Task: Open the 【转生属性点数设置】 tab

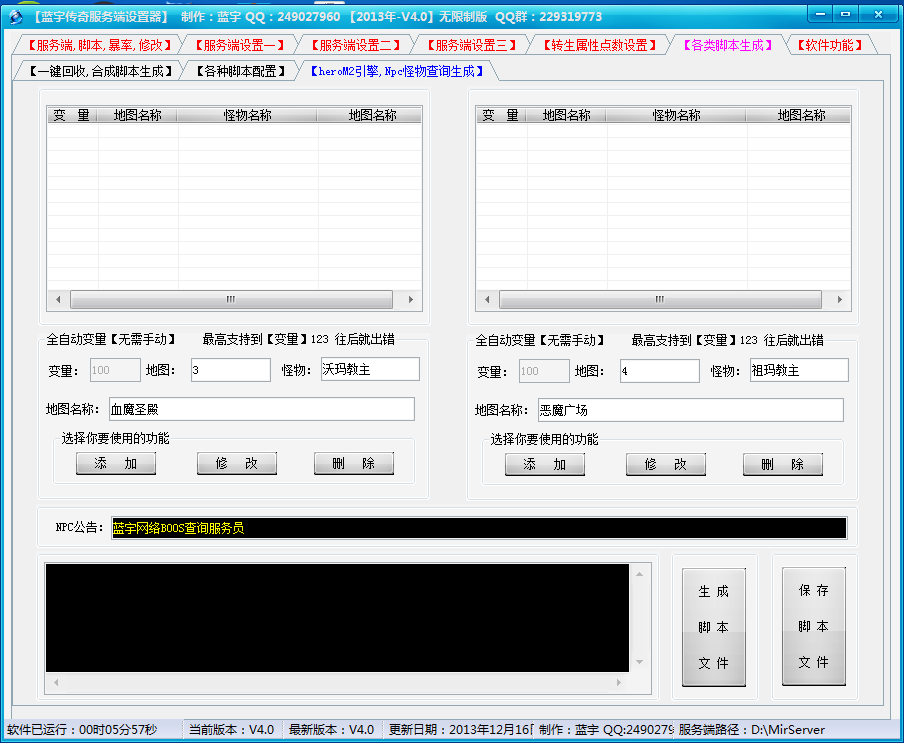Action: coord(600,45)
